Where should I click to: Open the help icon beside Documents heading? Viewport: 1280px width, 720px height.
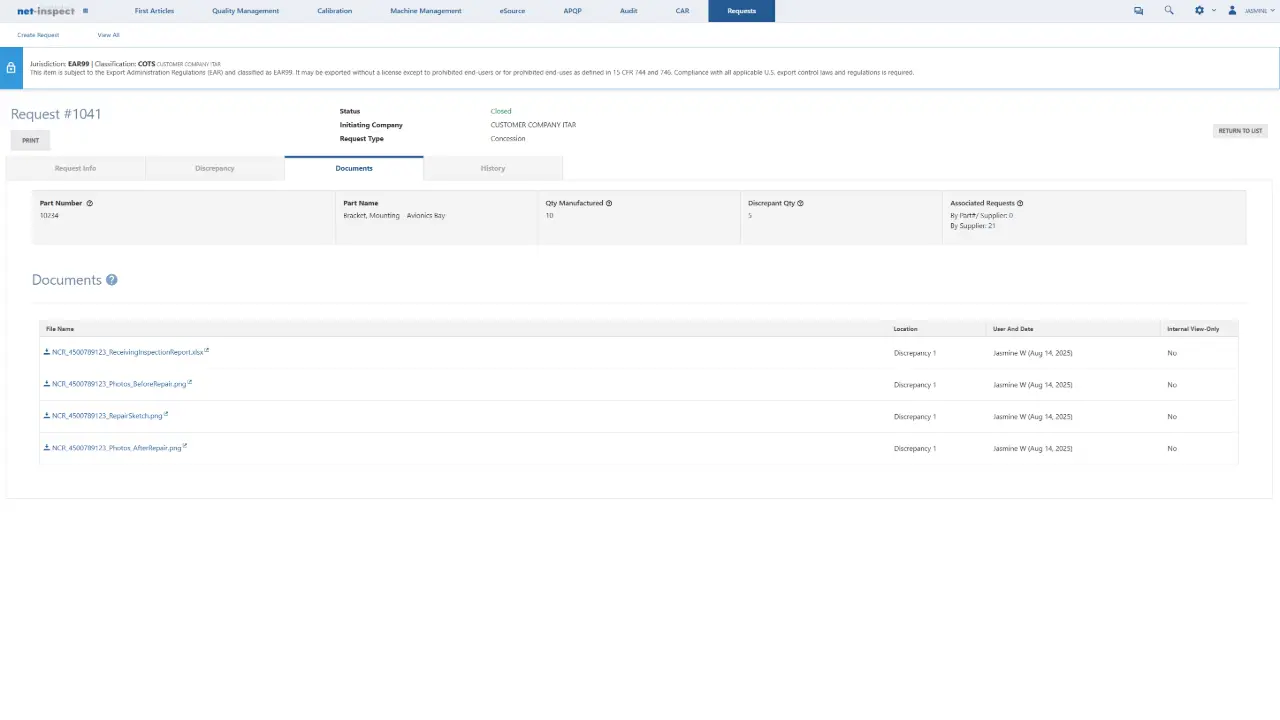111,280
